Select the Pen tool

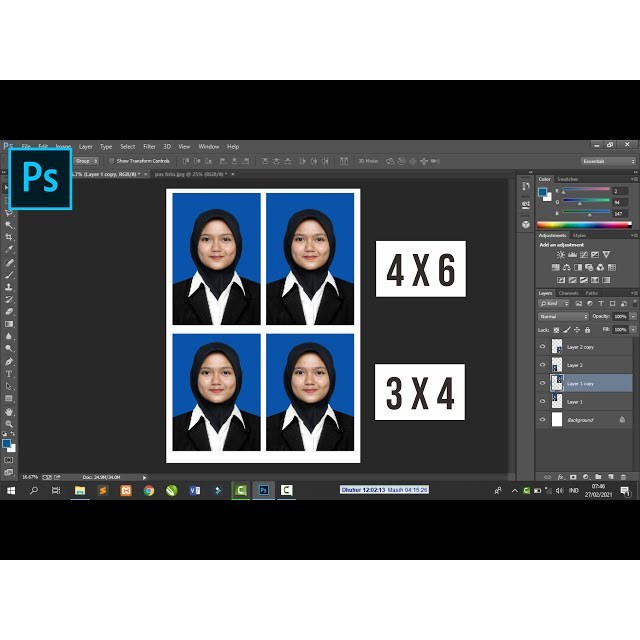(9, 362)
